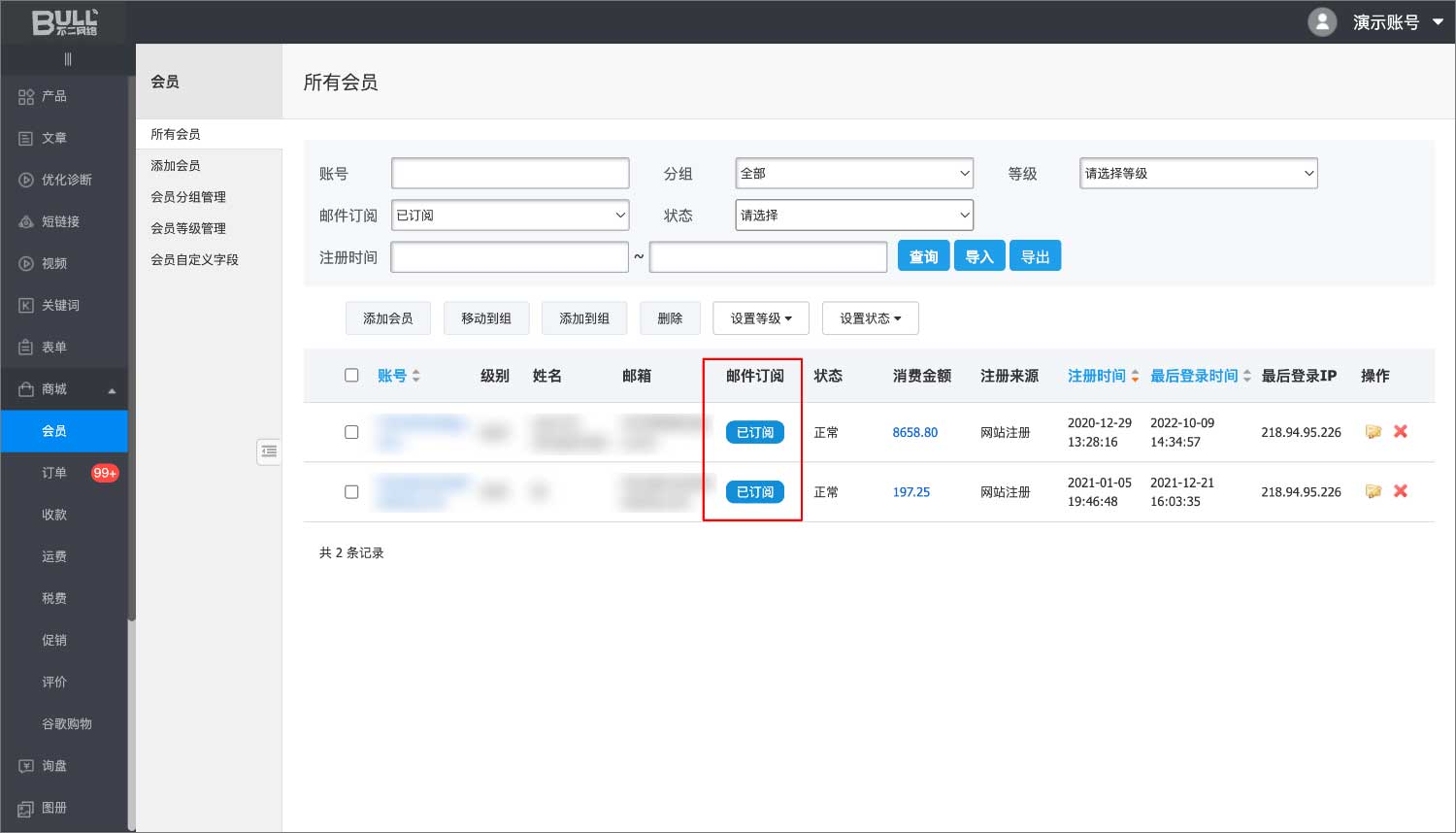Expand the 请选择等级 level dropdown
This screenshot has height=833, width=1456.
[1198, 174]
